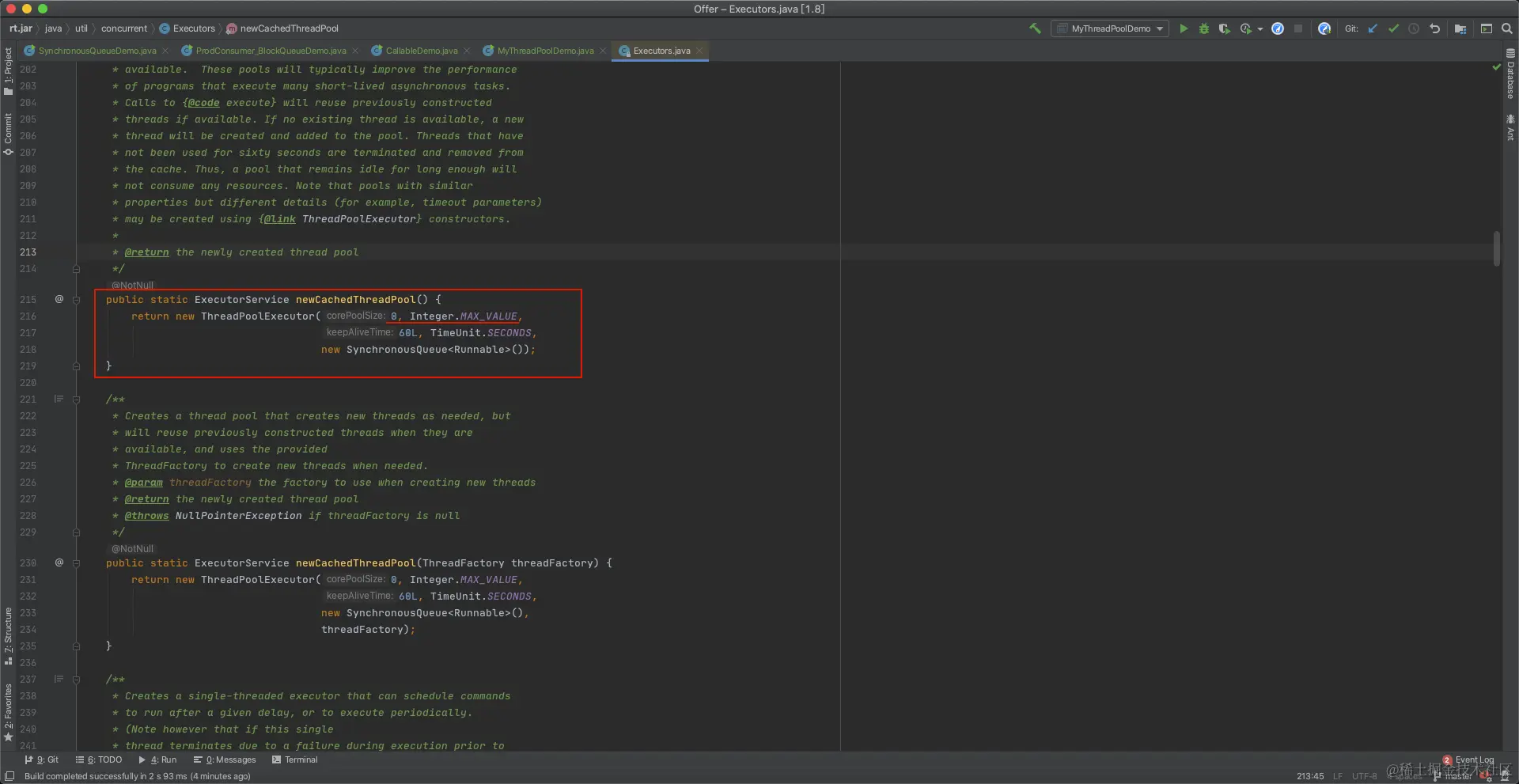
Task: Click line number 220 in the gutter
Action: click(x=28, y=383)
